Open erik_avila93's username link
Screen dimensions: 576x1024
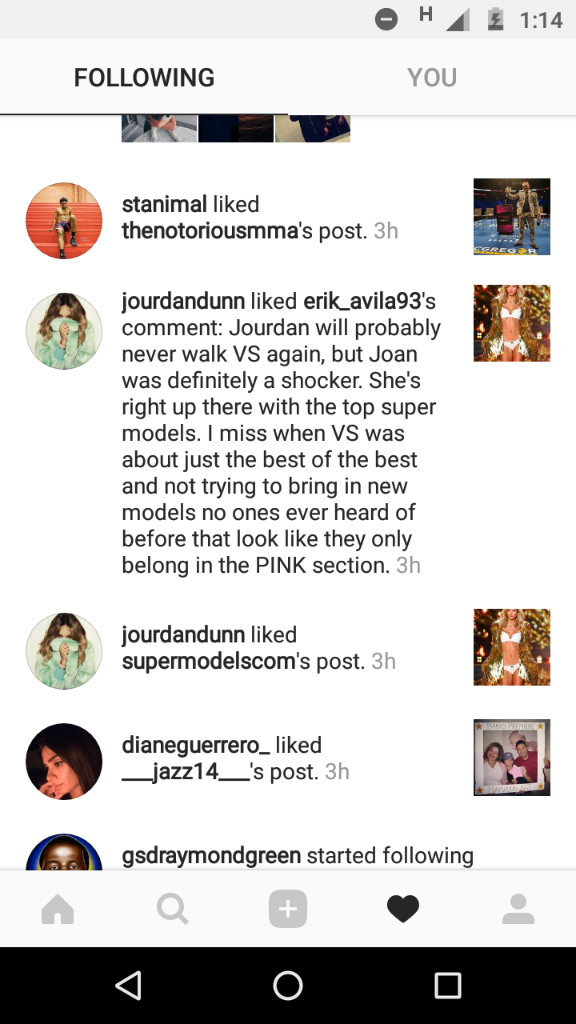coord(362,301)
